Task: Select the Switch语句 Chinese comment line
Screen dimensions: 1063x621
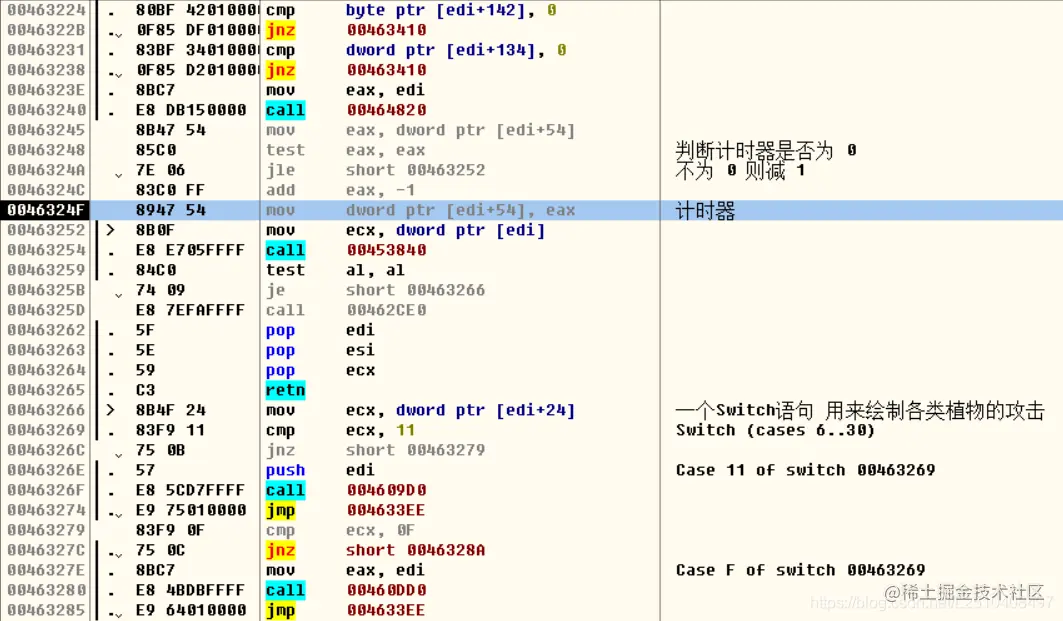Action: 860,410
